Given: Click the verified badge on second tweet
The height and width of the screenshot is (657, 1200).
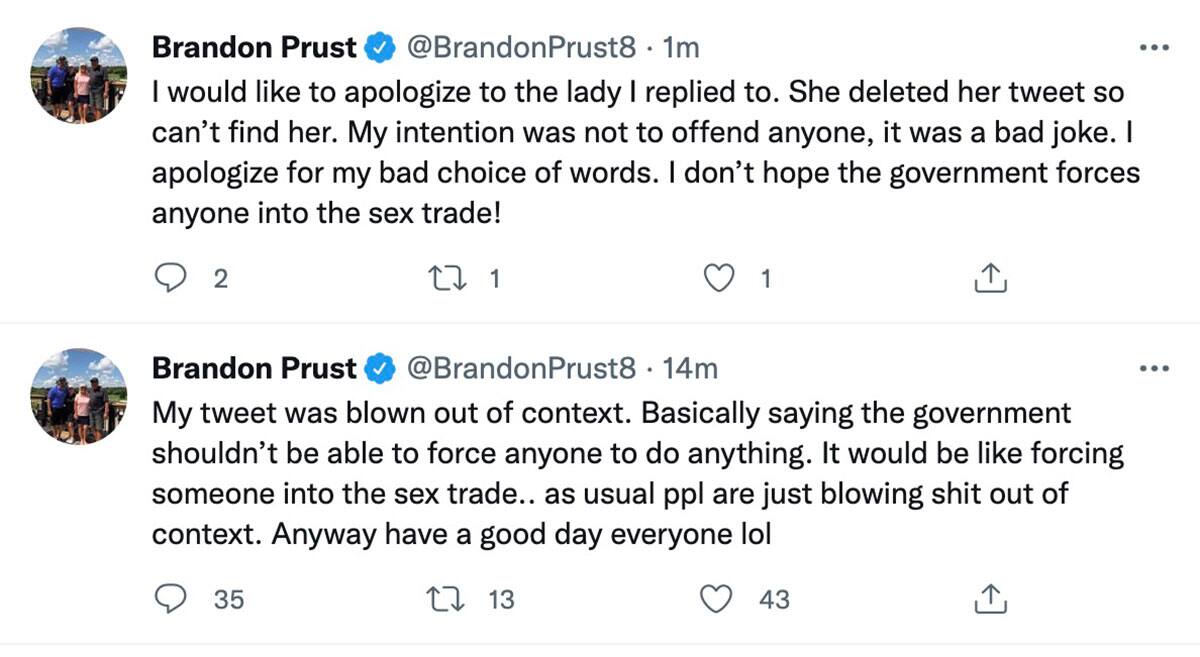Looking at the screenshot, I should 379,368.
